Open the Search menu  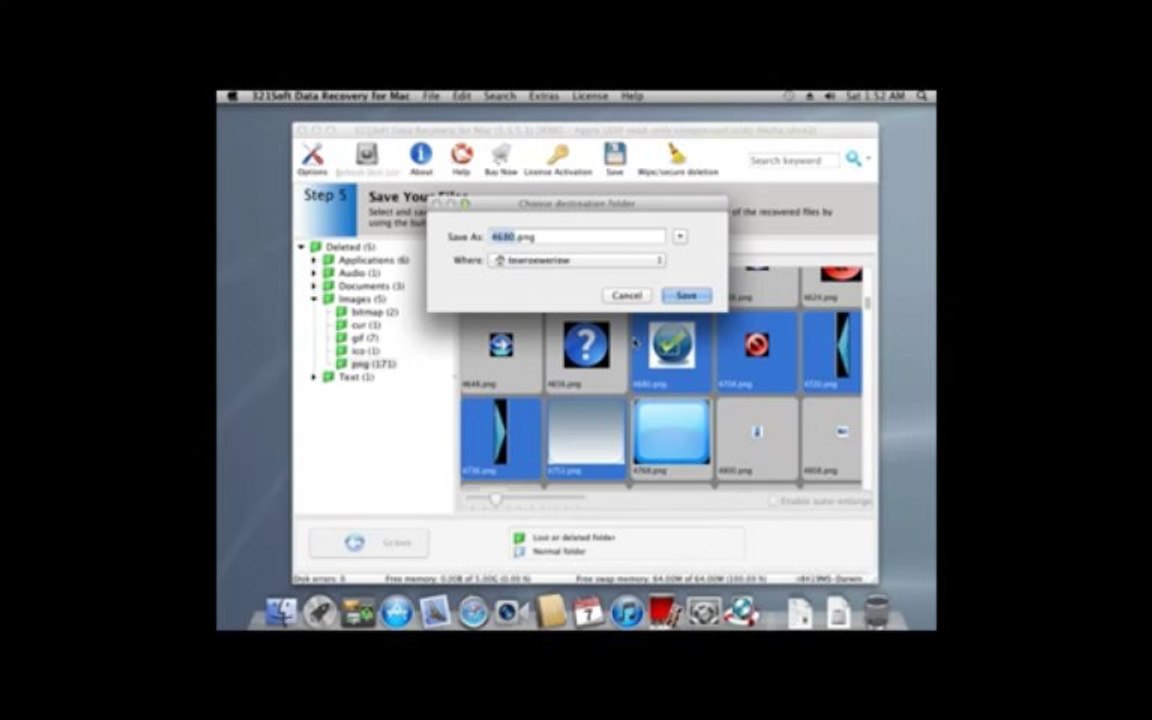pyautogui.click(x=500, y=96)
